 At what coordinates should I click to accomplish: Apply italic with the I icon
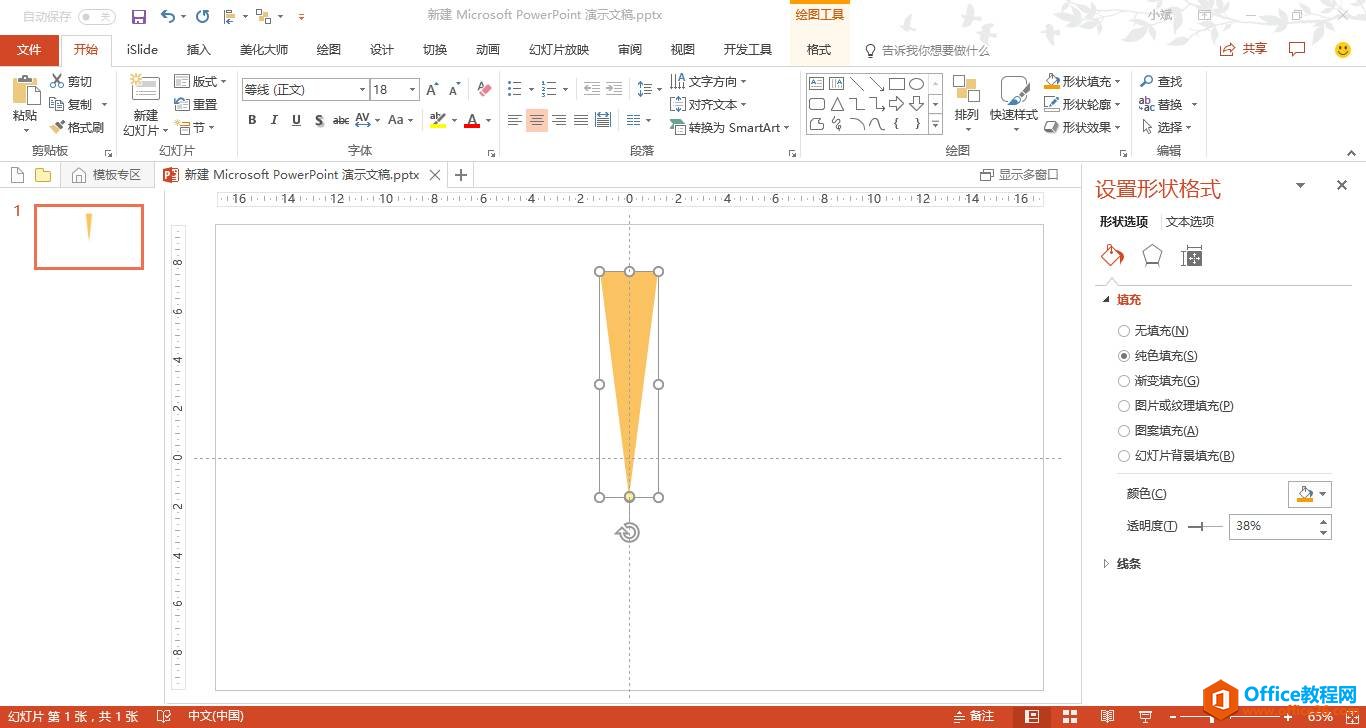coord(274,120)
